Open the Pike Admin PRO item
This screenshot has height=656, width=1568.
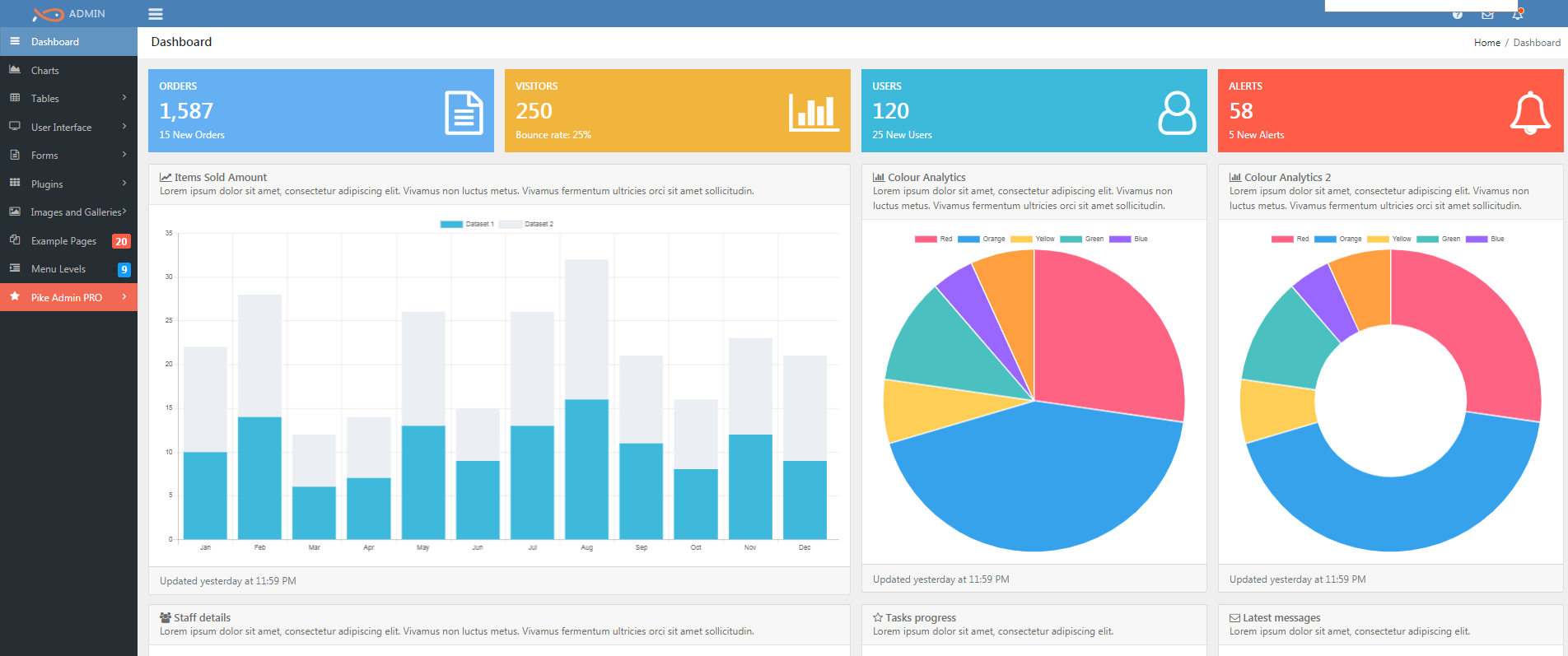tap(67, 298)
